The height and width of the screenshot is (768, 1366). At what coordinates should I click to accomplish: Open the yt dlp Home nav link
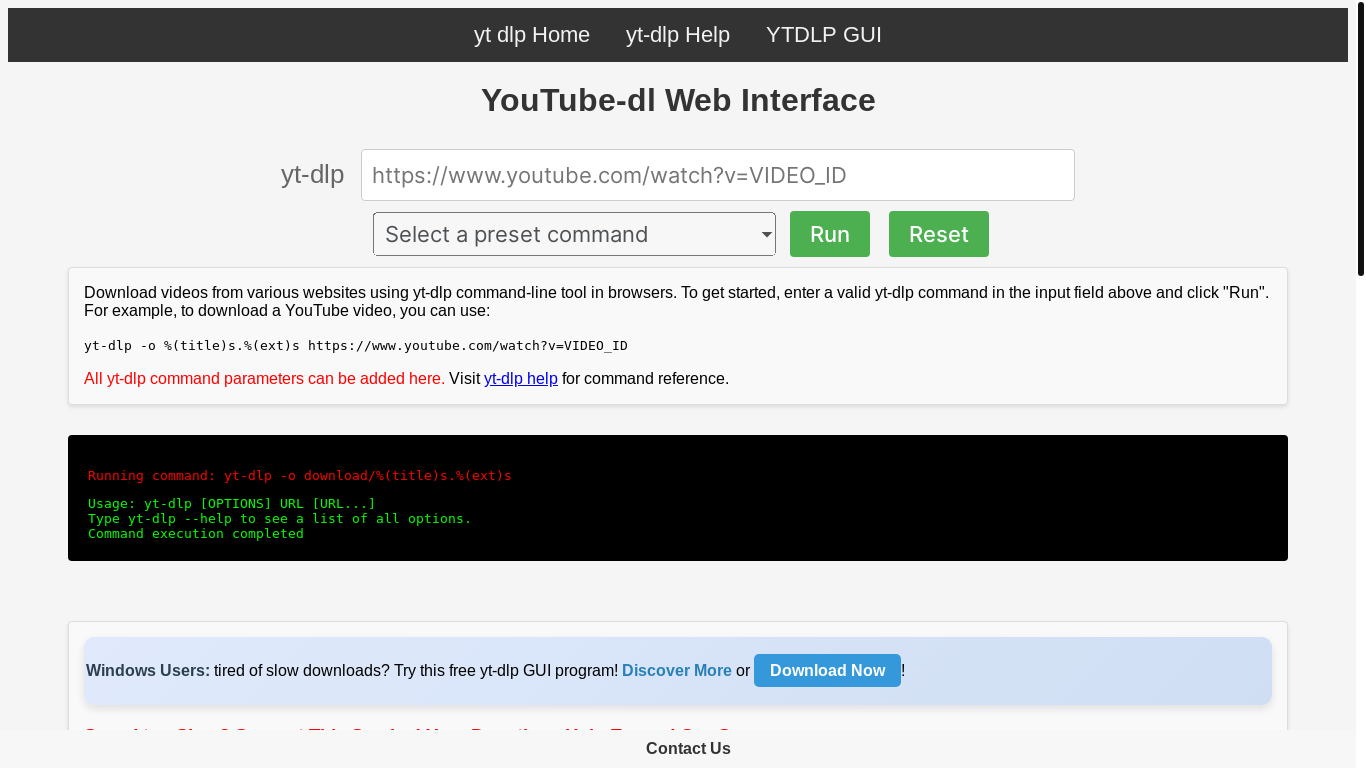(x=532, y=35)
